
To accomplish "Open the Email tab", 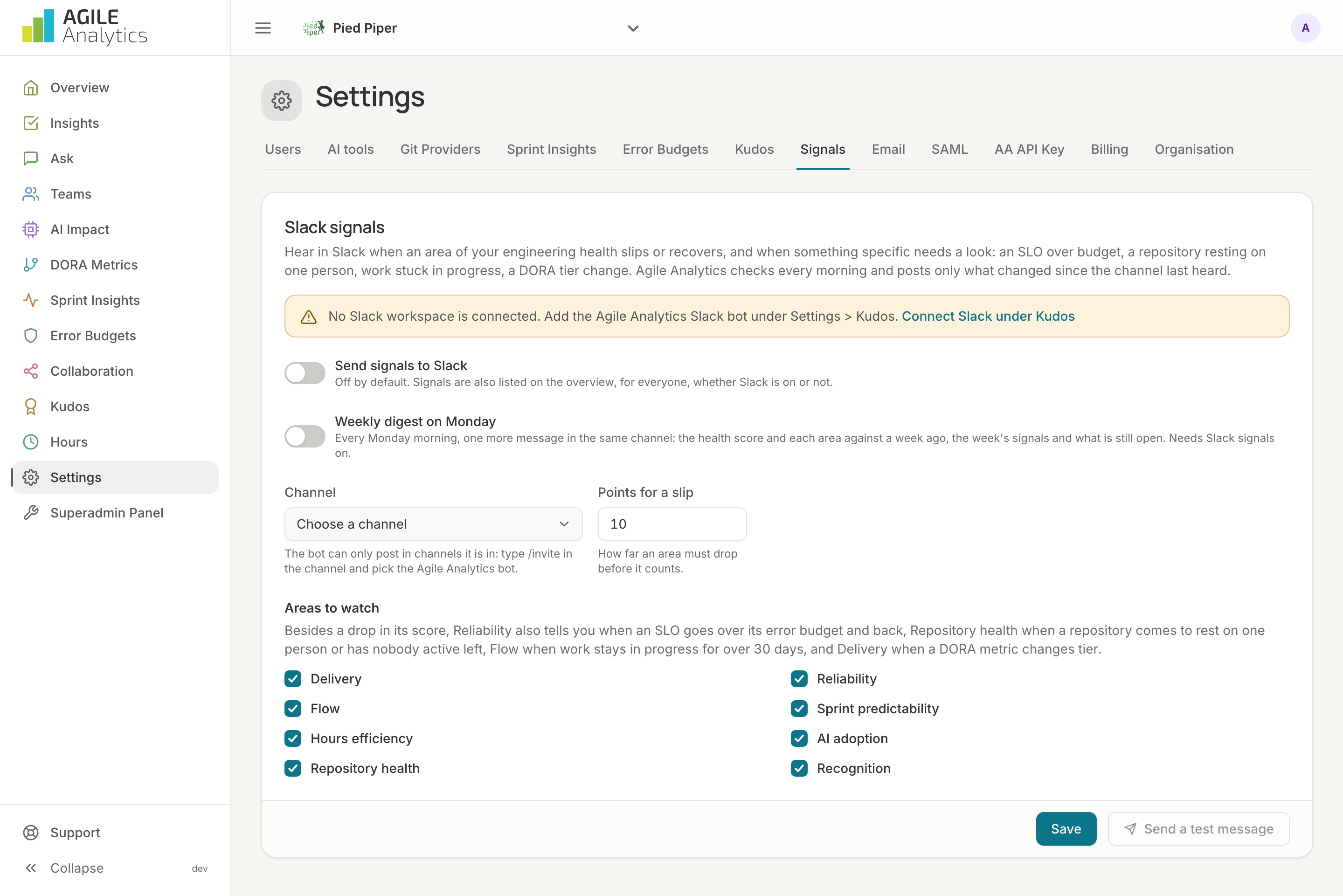I will coord(888,149).
